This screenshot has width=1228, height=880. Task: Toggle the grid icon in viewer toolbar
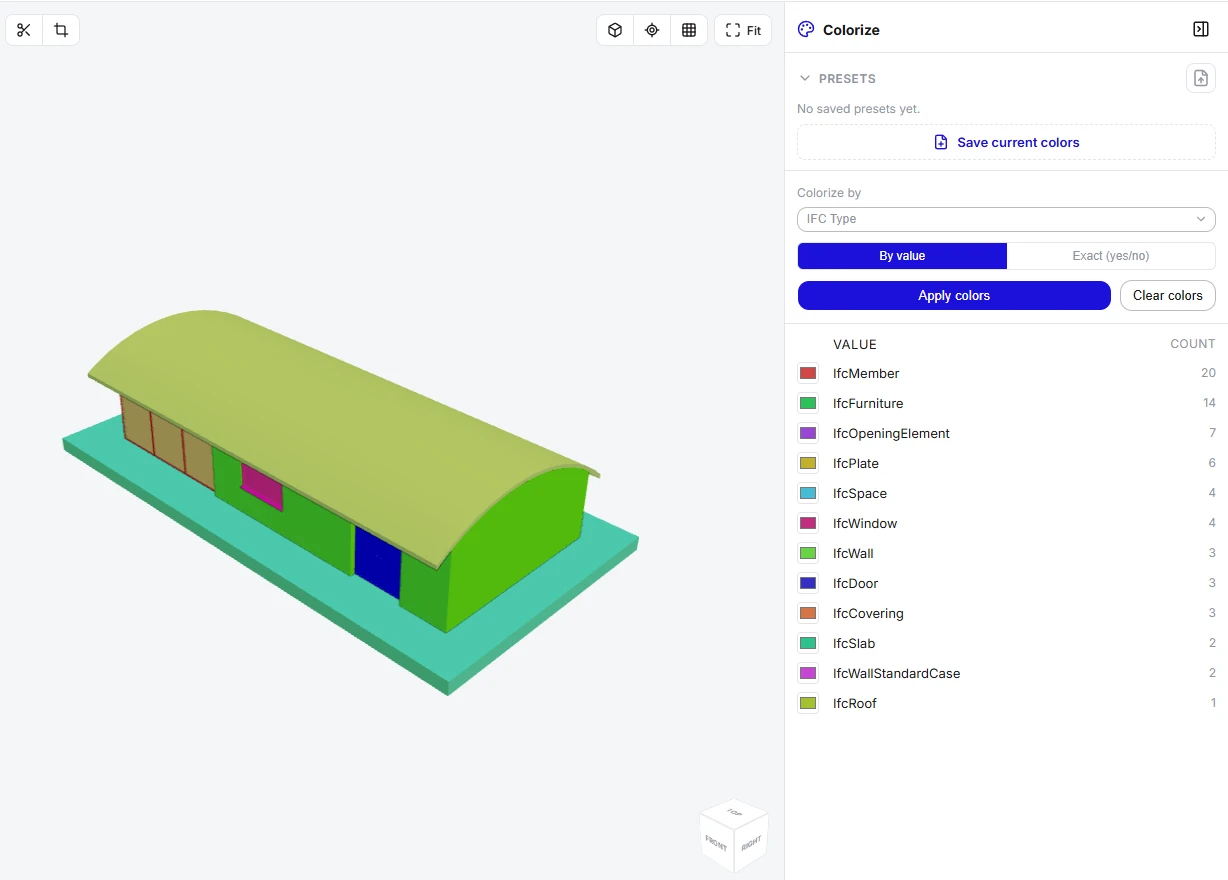coord(689,30)
